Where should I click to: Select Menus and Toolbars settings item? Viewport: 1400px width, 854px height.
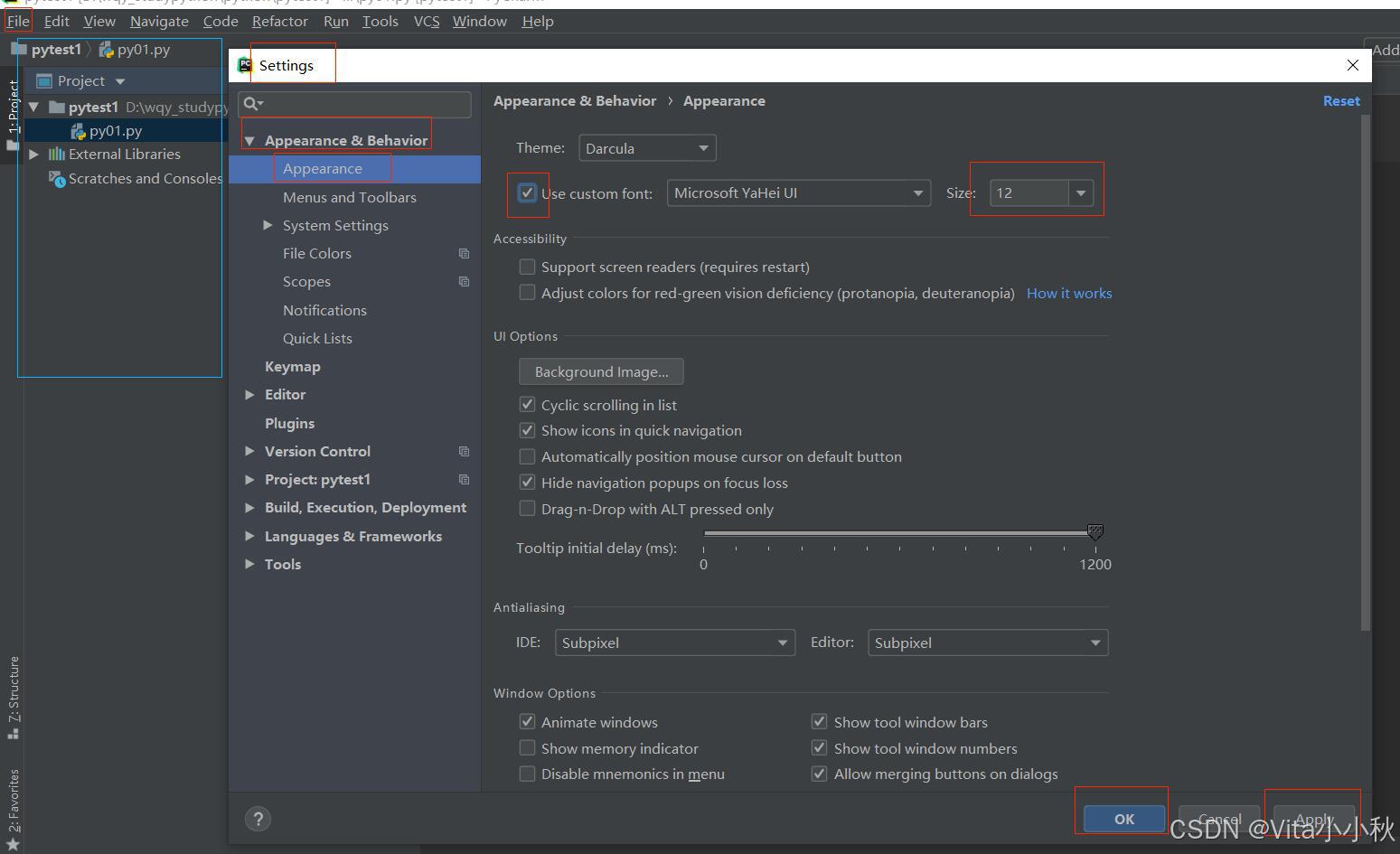point(350,197)
